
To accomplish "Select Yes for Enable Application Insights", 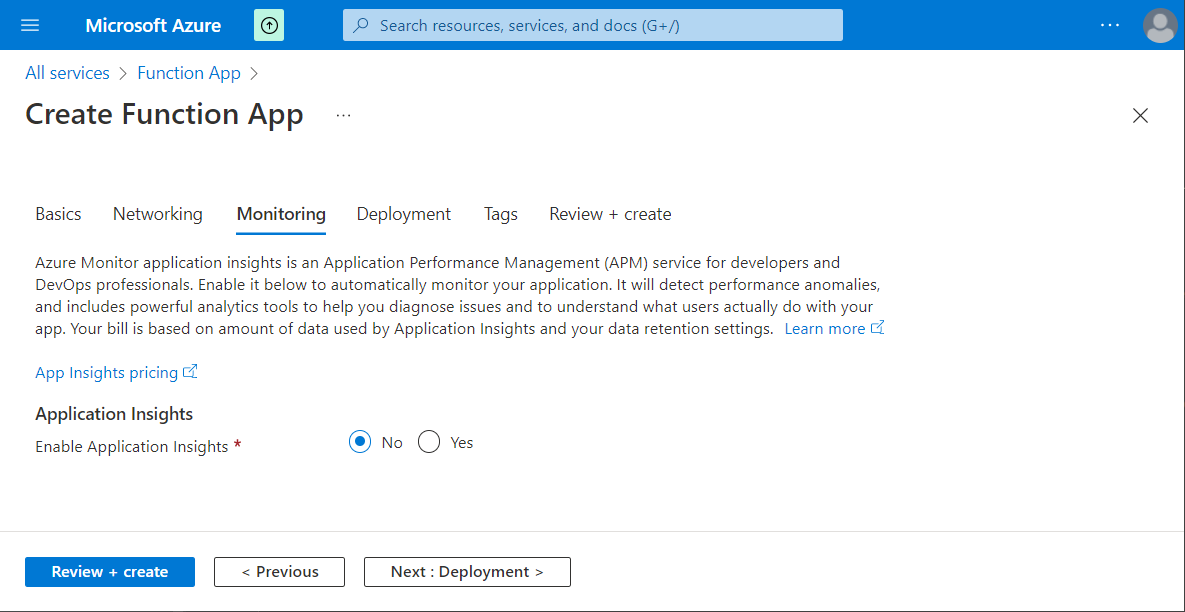I will coord(429,442).
